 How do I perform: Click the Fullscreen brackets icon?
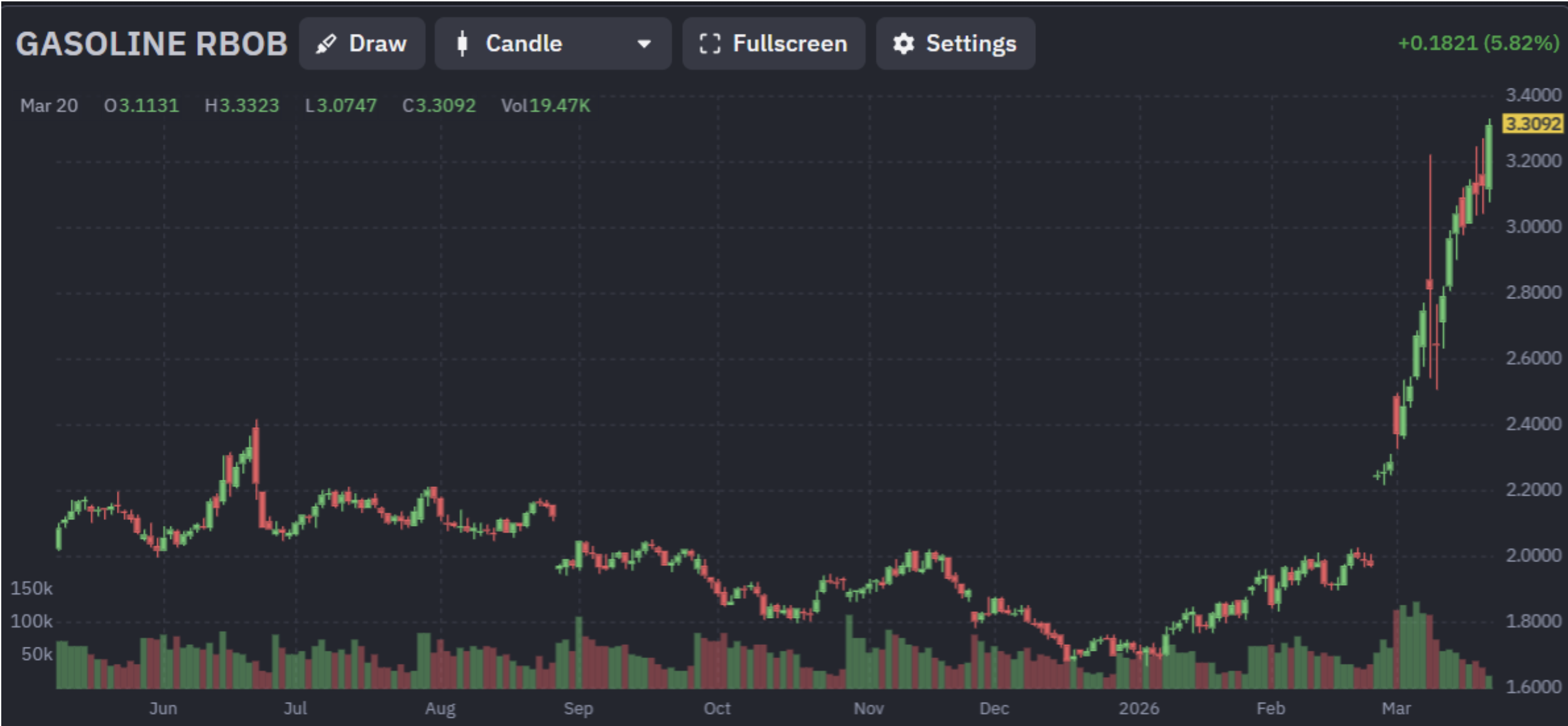tap(710, 44)
